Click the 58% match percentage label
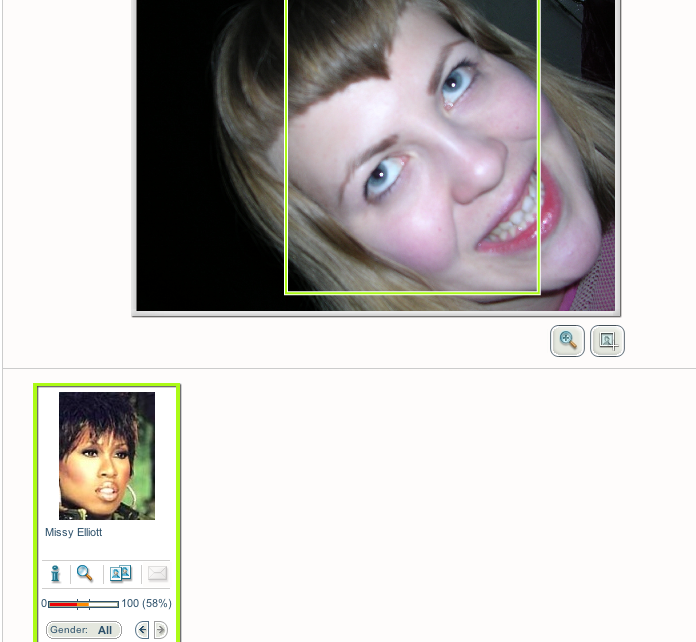This screenshot has height=642, width=696. pyautogui.click(x=156, y=604)
